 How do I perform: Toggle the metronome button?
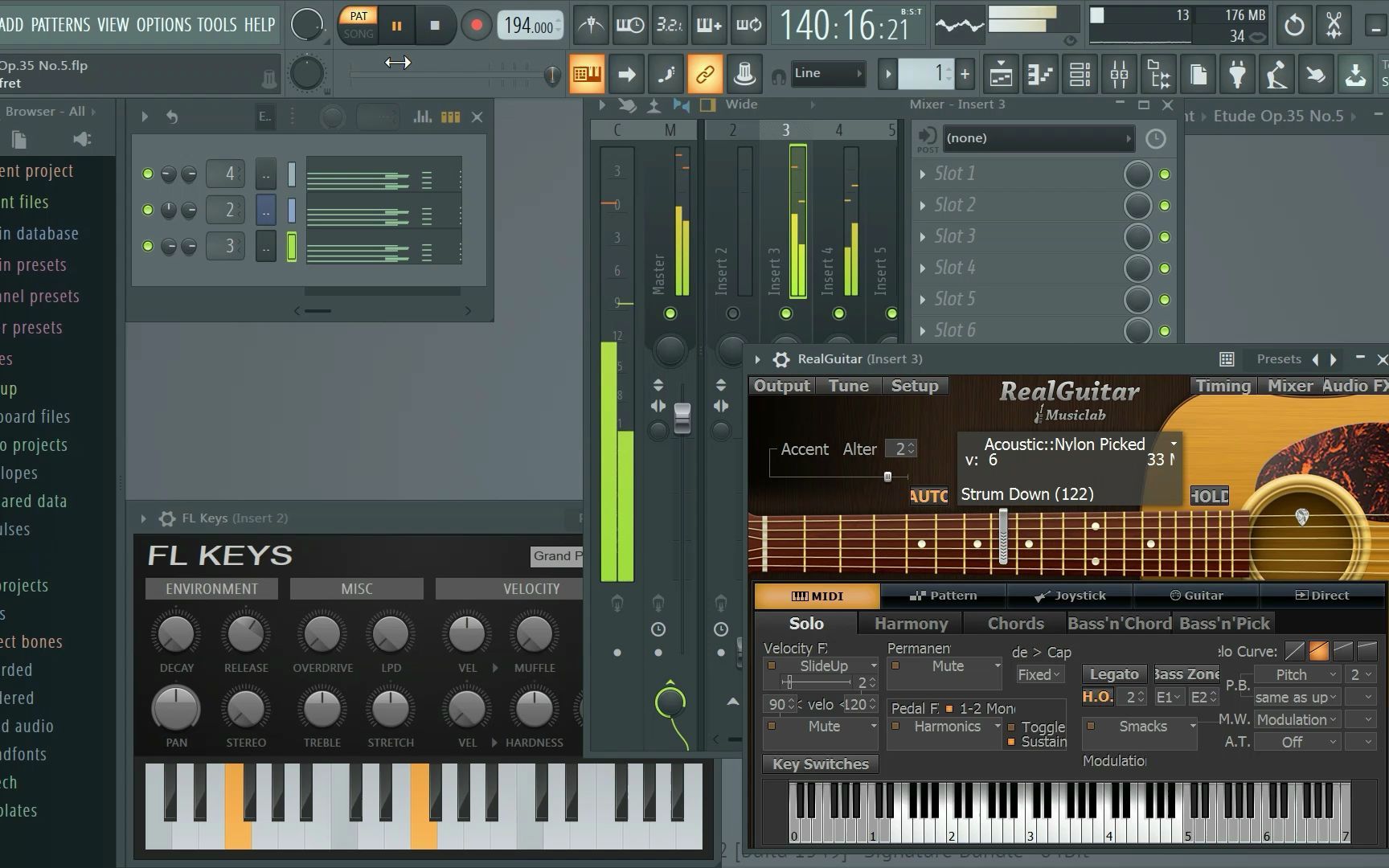click(591, 25)
